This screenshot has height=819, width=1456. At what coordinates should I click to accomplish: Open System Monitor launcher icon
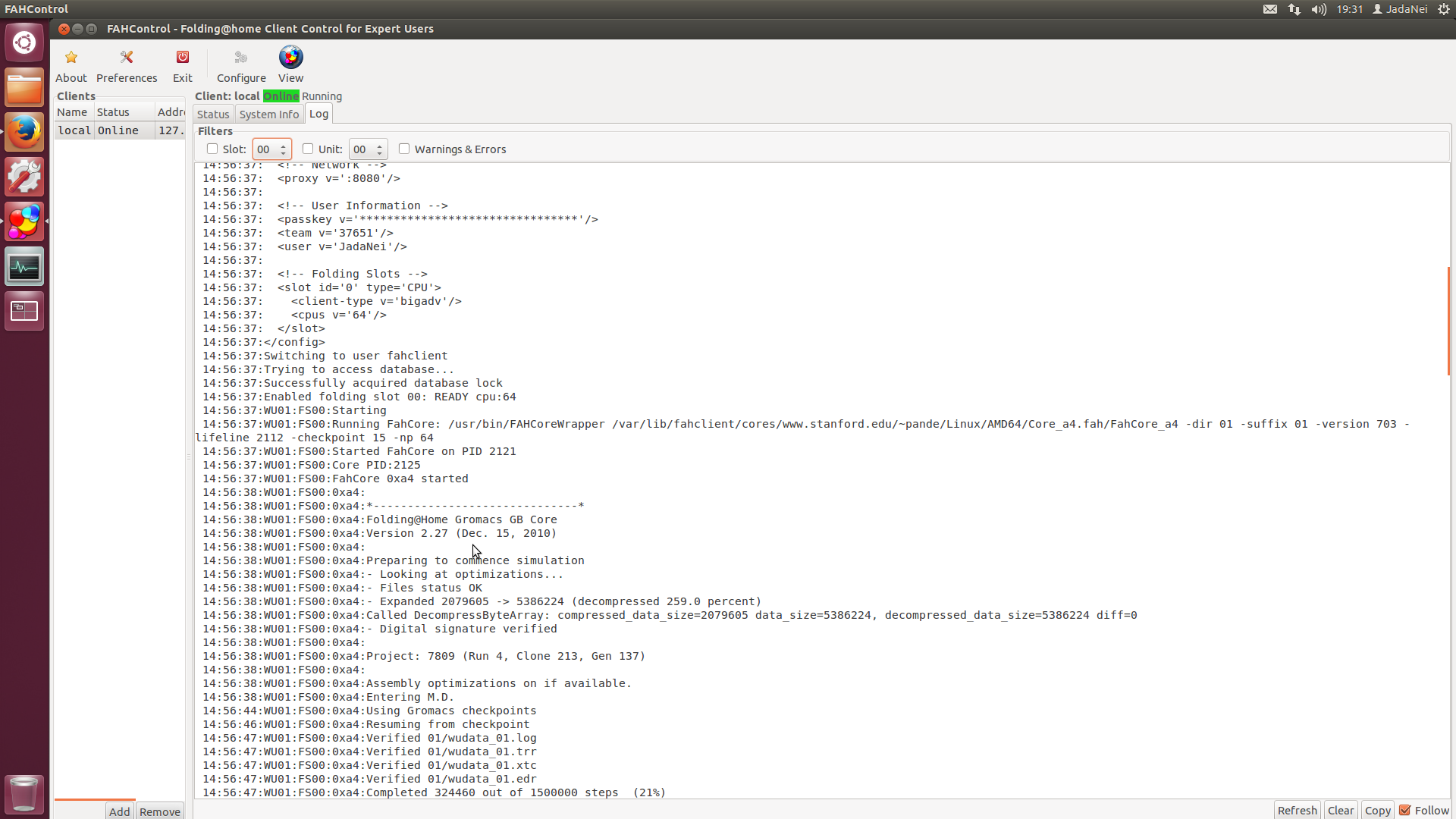pos(24,266)
